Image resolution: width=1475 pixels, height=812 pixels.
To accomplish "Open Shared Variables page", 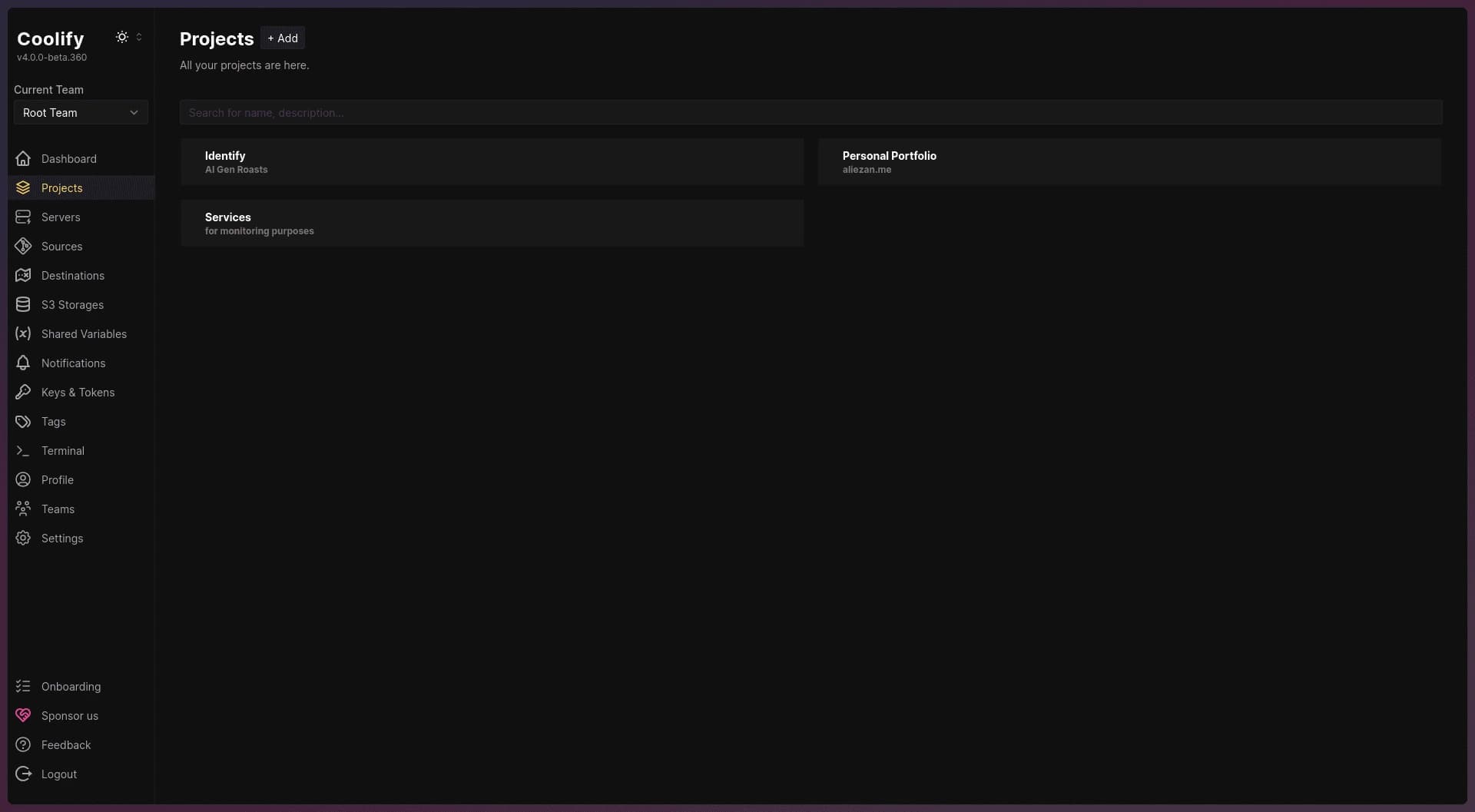I will [81, 333].
